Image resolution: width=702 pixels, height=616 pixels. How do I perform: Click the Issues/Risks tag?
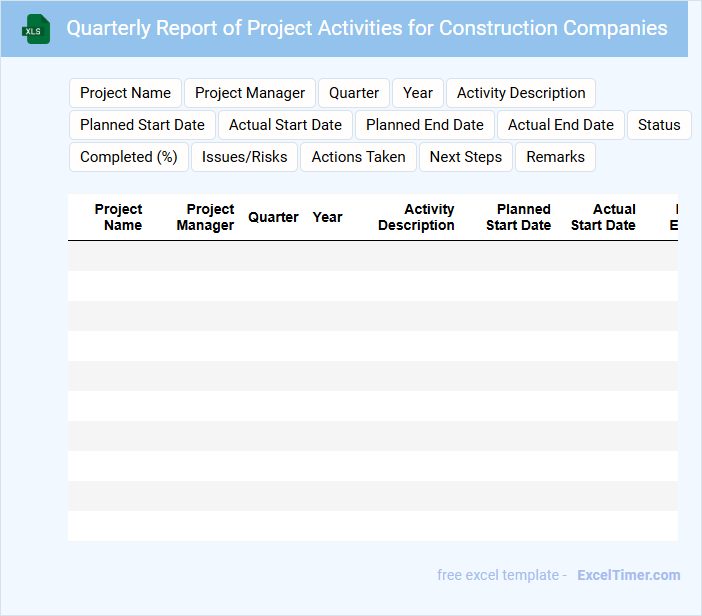[244, 157]
